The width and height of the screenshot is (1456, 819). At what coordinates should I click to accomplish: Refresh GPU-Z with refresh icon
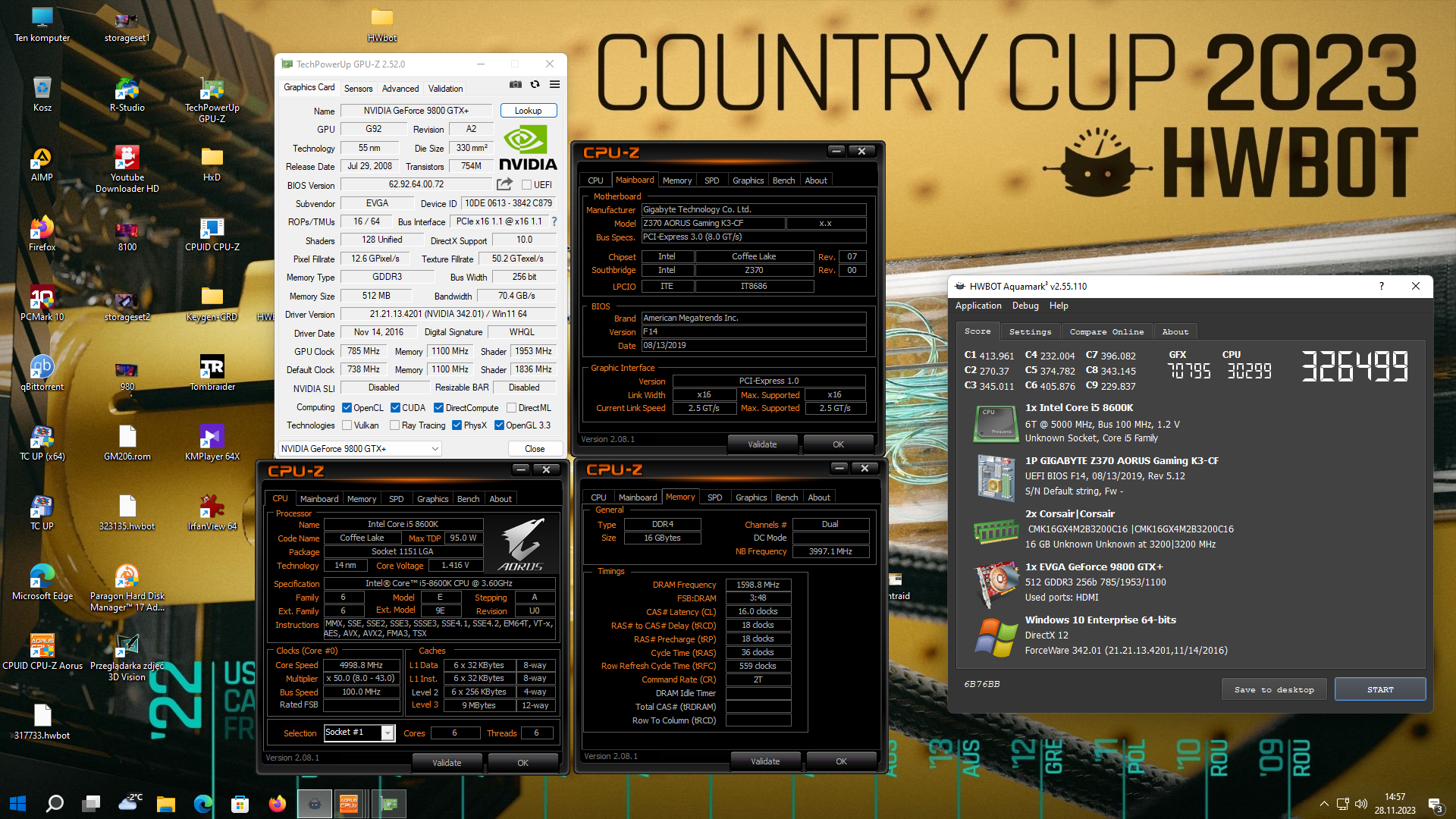tap(535, 84)
